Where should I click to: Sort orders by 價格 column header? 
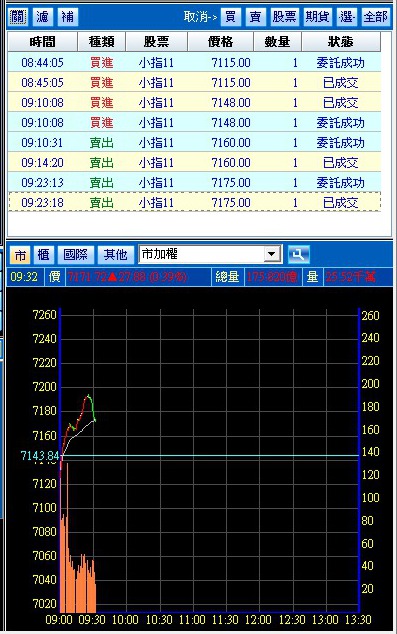coord(221,41)
